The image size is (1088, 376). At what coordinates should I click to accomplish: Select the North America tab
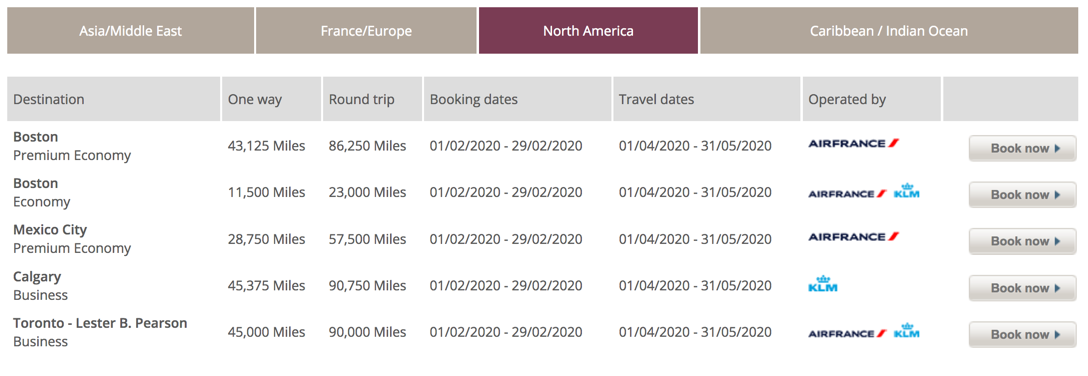(x=588, y=31)
